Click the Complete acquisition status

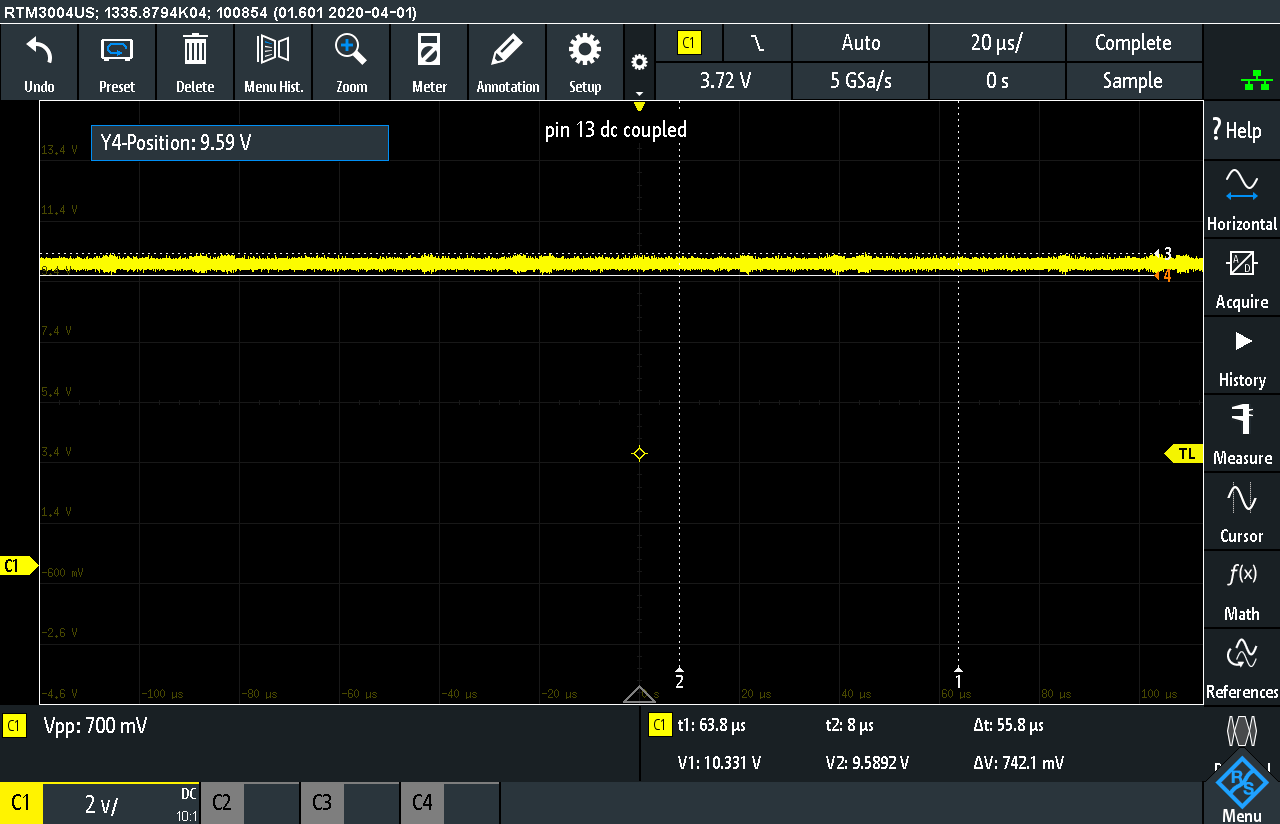[1133, 43]
